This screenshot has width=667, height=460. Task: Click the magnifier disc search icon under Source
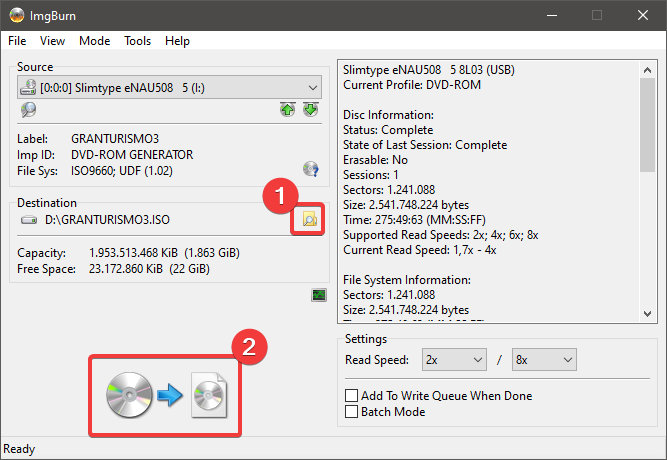(x=28, y=109)
